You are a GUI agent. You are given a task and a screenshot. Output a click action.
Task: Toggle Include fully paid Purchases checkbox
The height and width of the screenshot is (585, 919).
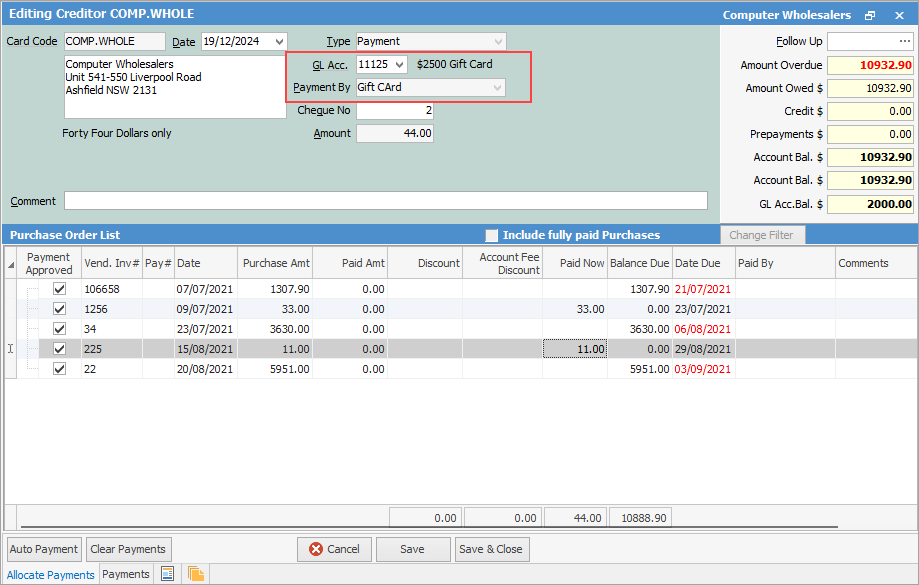491,235
